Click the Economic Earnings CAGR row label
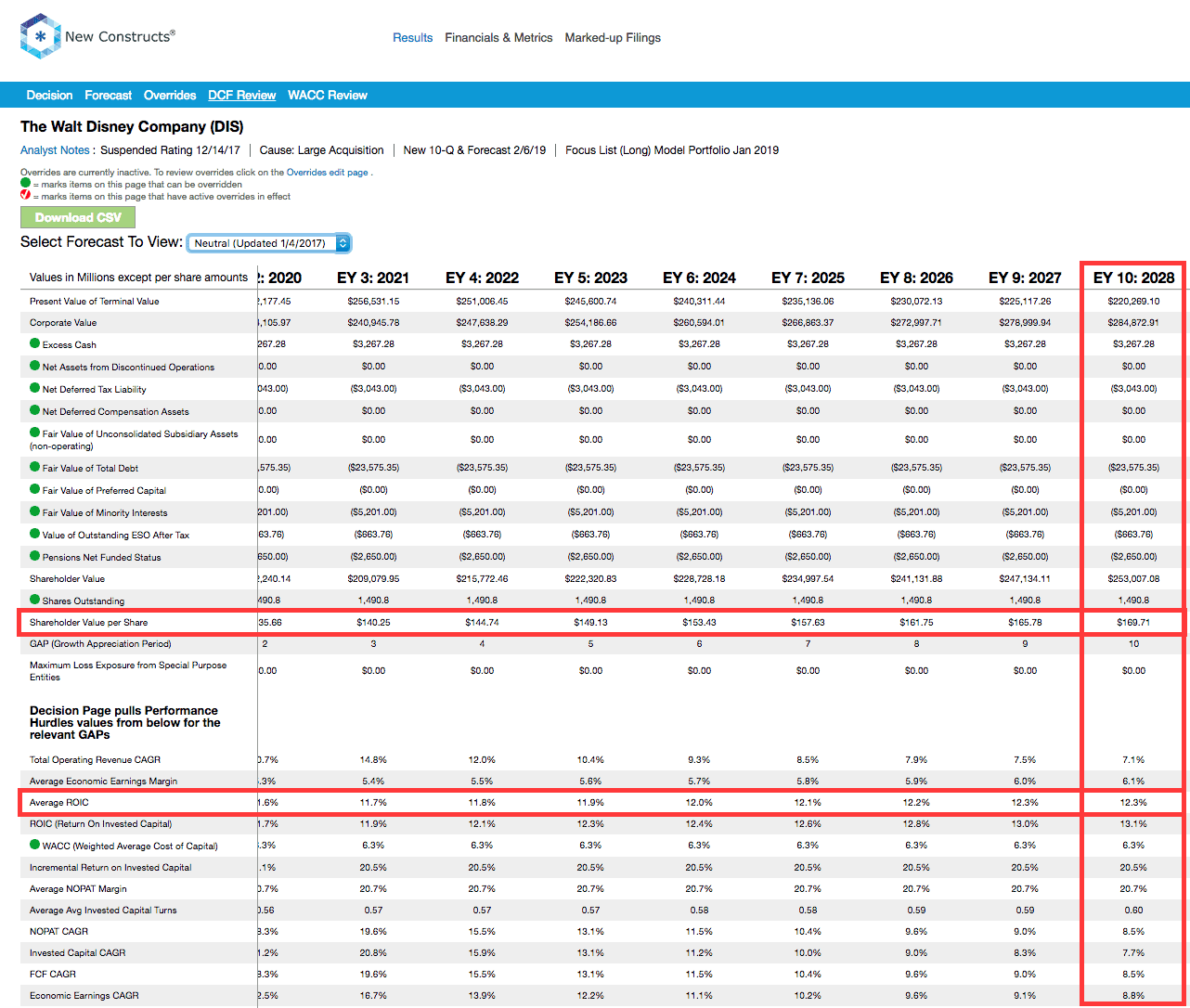This screenshot has width=1190, height=1008. click(84, 995)
